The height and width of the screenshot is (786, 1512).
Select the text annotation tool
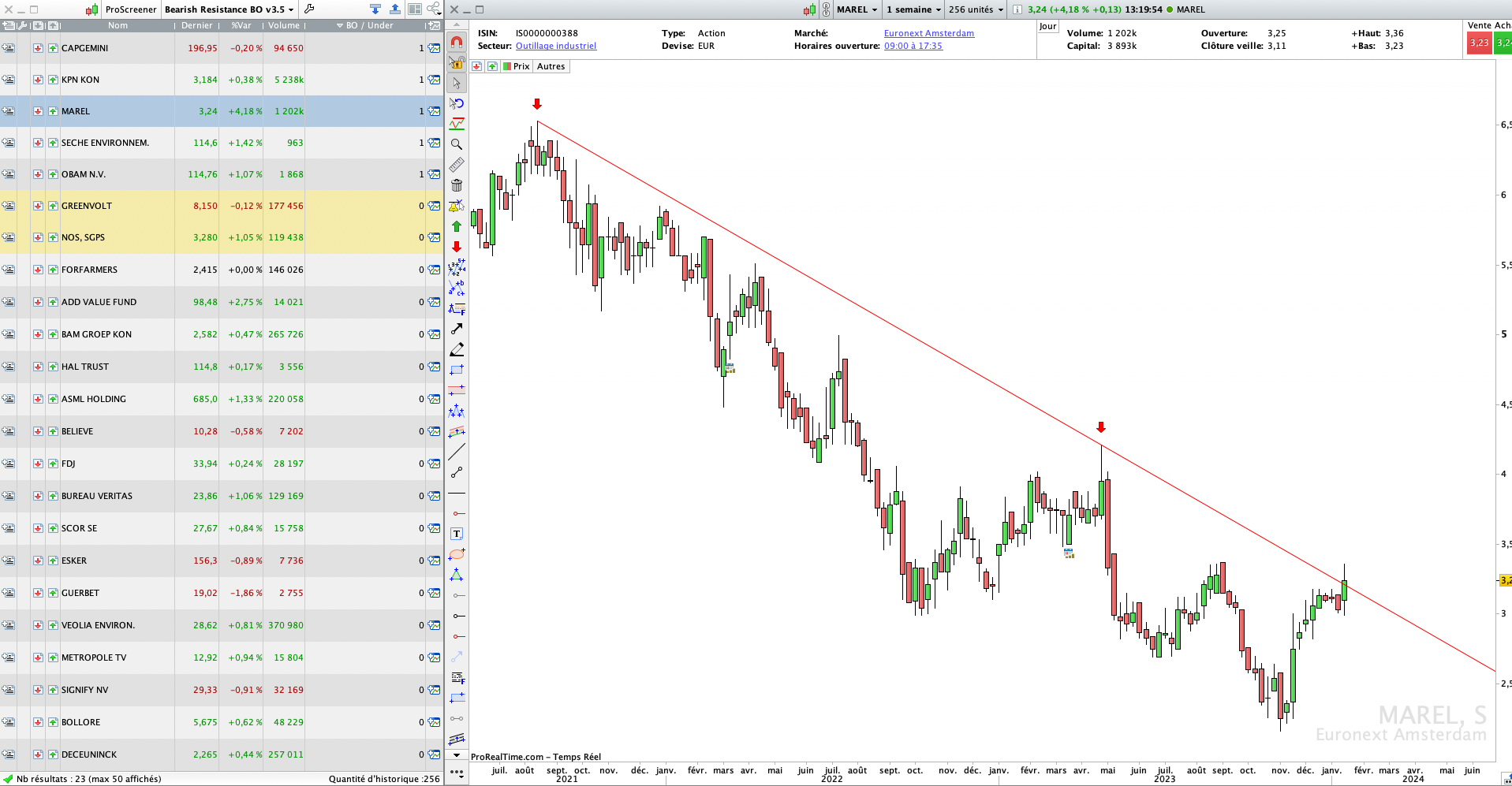click(457, 534)
